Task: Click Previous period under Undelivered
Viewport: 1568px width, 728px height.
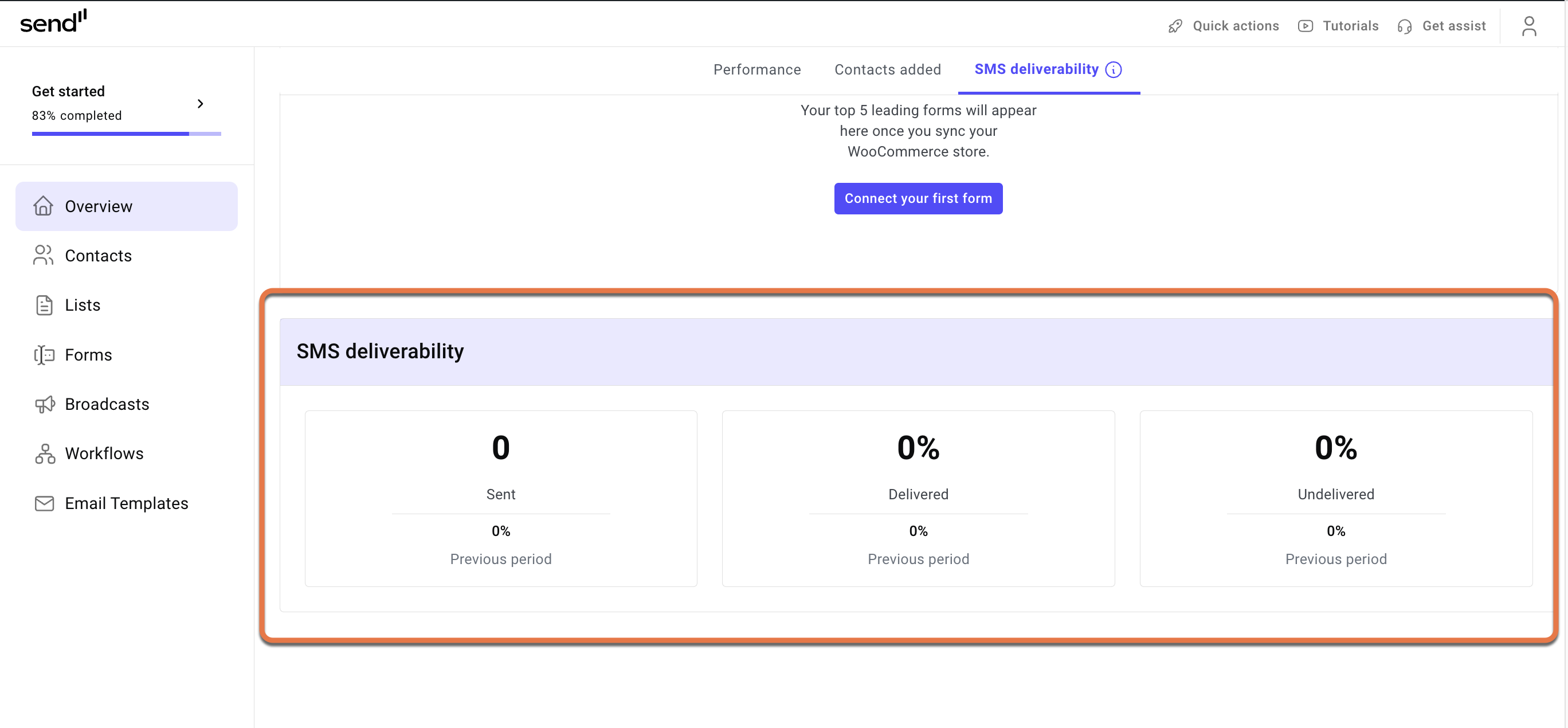Action: pyautogui.click(x=1335, y=559)
